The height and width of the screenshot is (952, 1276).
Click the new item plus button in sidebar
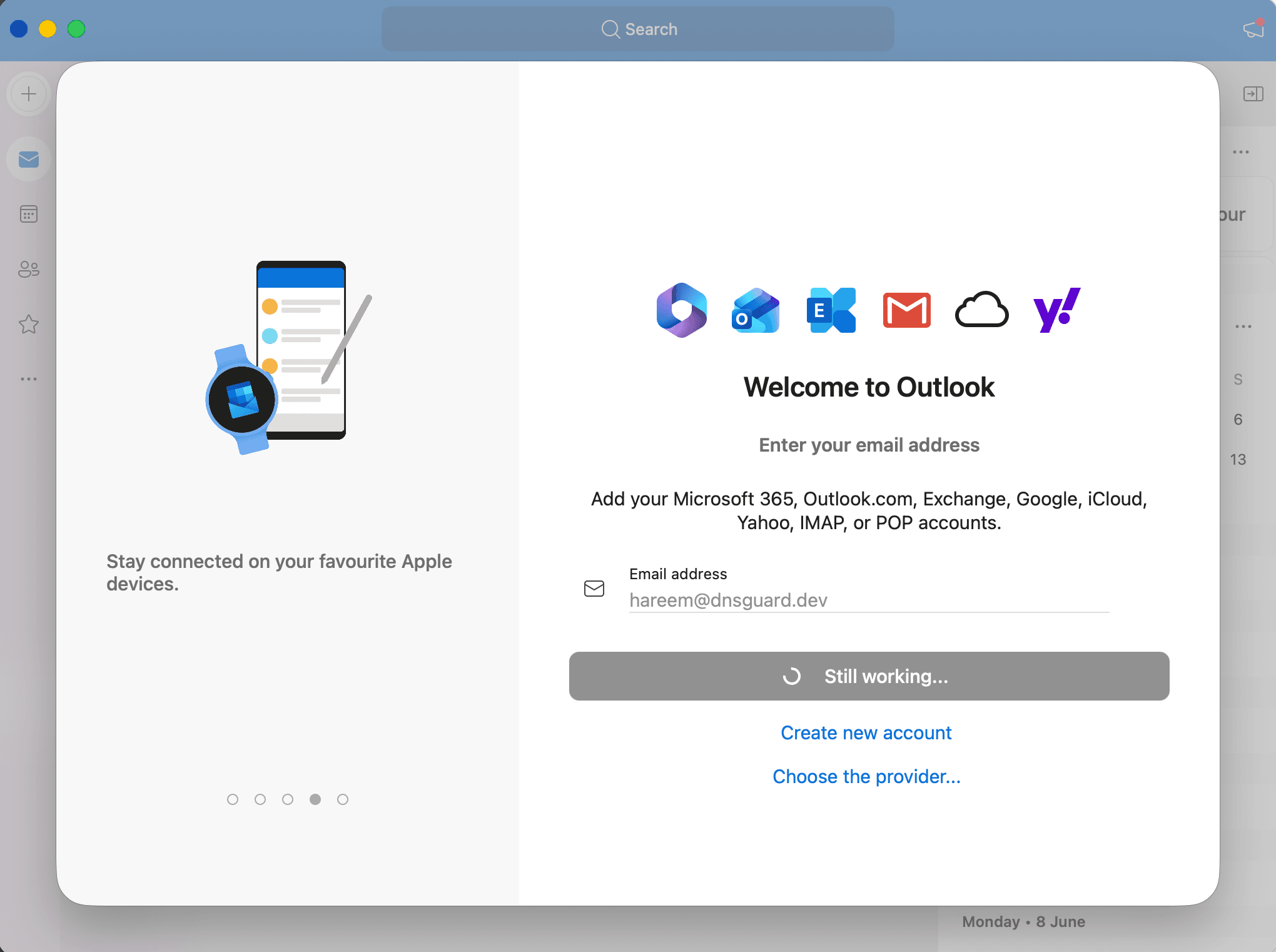click(29, 94)
